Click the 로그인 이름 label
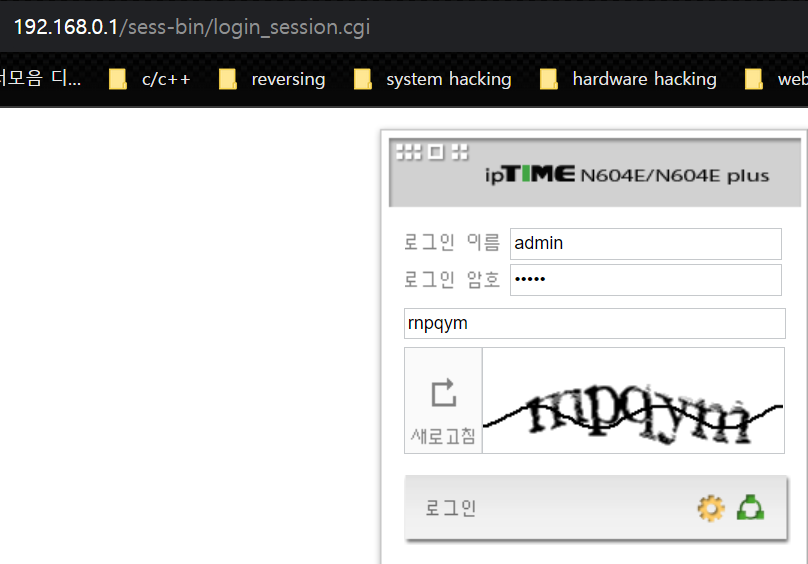 coord(452,242)
